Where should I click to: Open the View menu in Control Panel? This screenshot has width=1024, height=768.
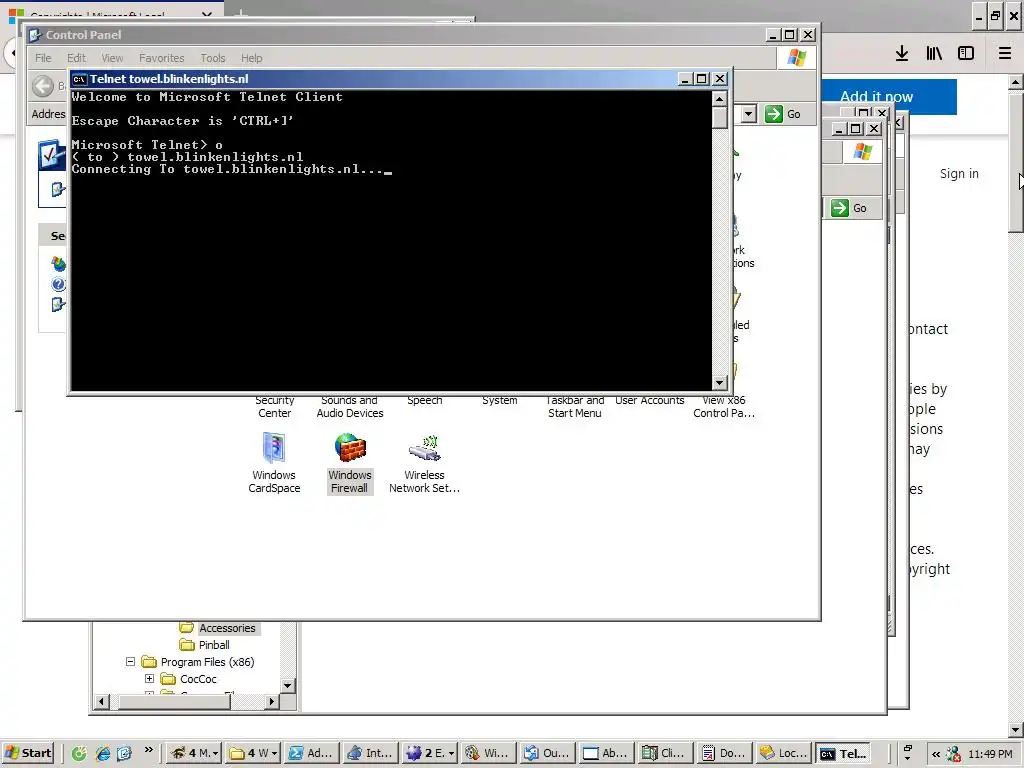[x=112, y=58]
